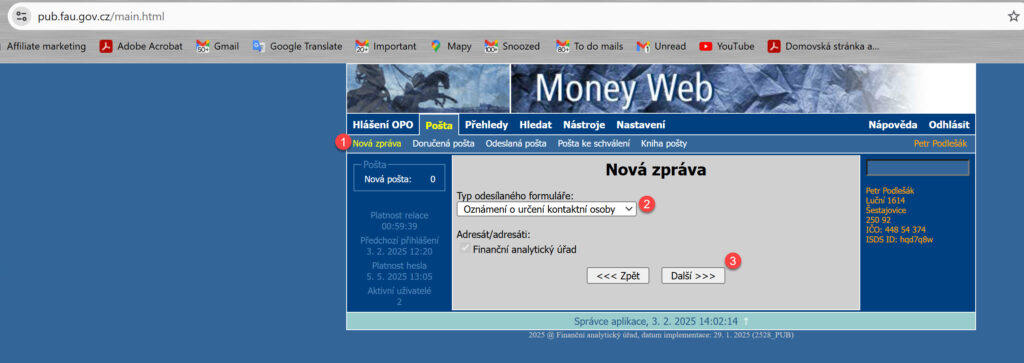Click the address bar URL field
Screen dimensions: 1024x363
[509, 16]
